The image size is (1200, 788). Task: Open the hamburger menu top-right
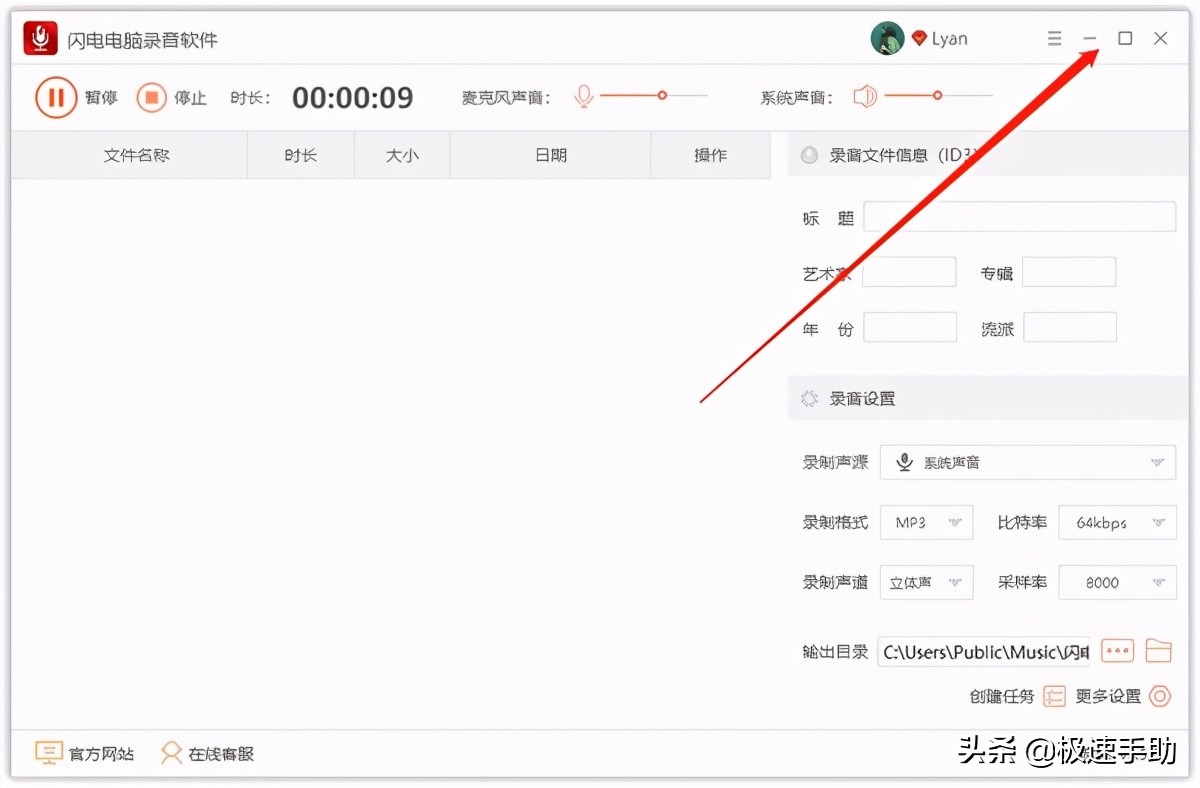click(1054, 38)
